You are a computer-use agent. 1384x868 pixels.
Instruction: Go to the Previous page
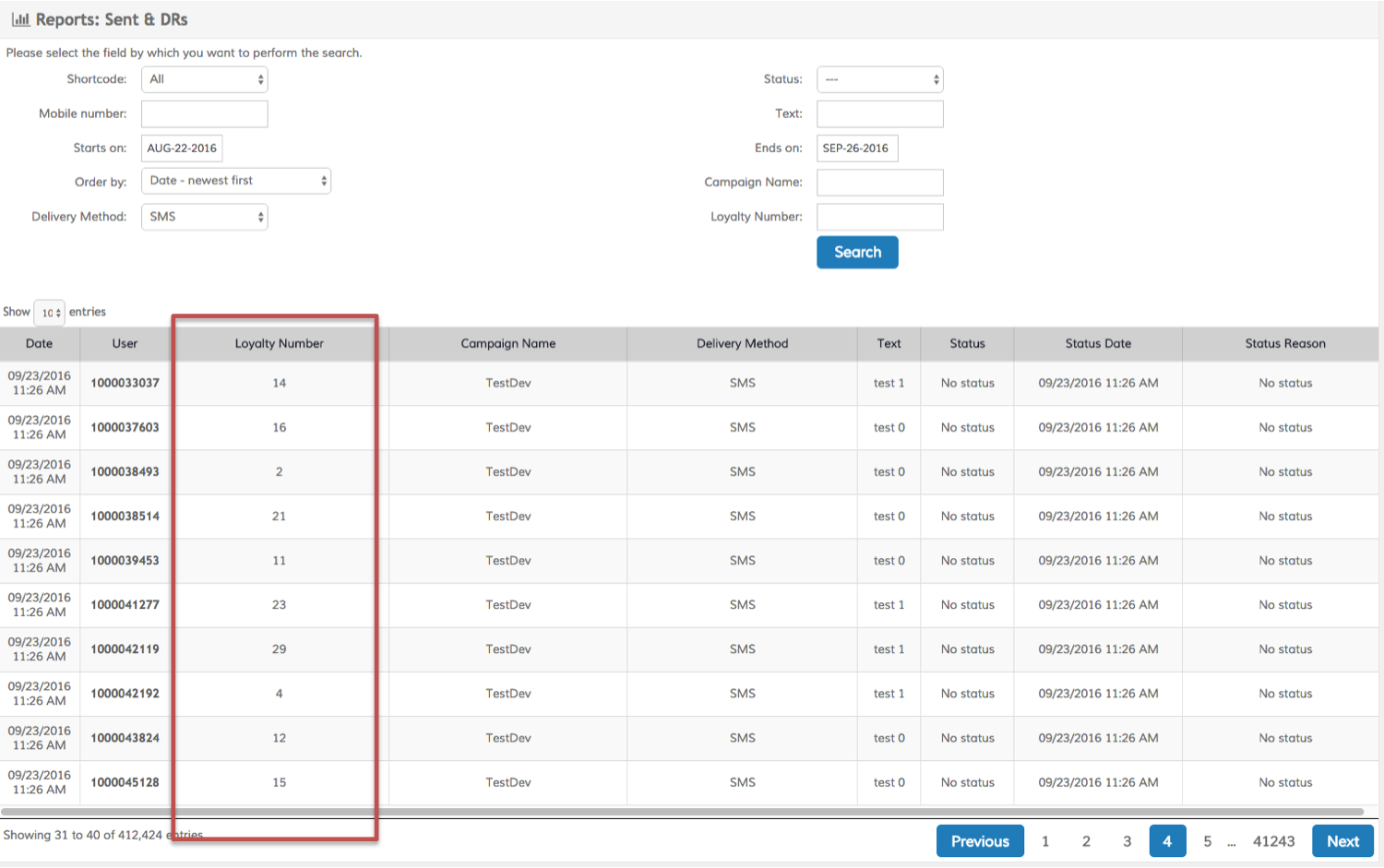pos(979,841)
